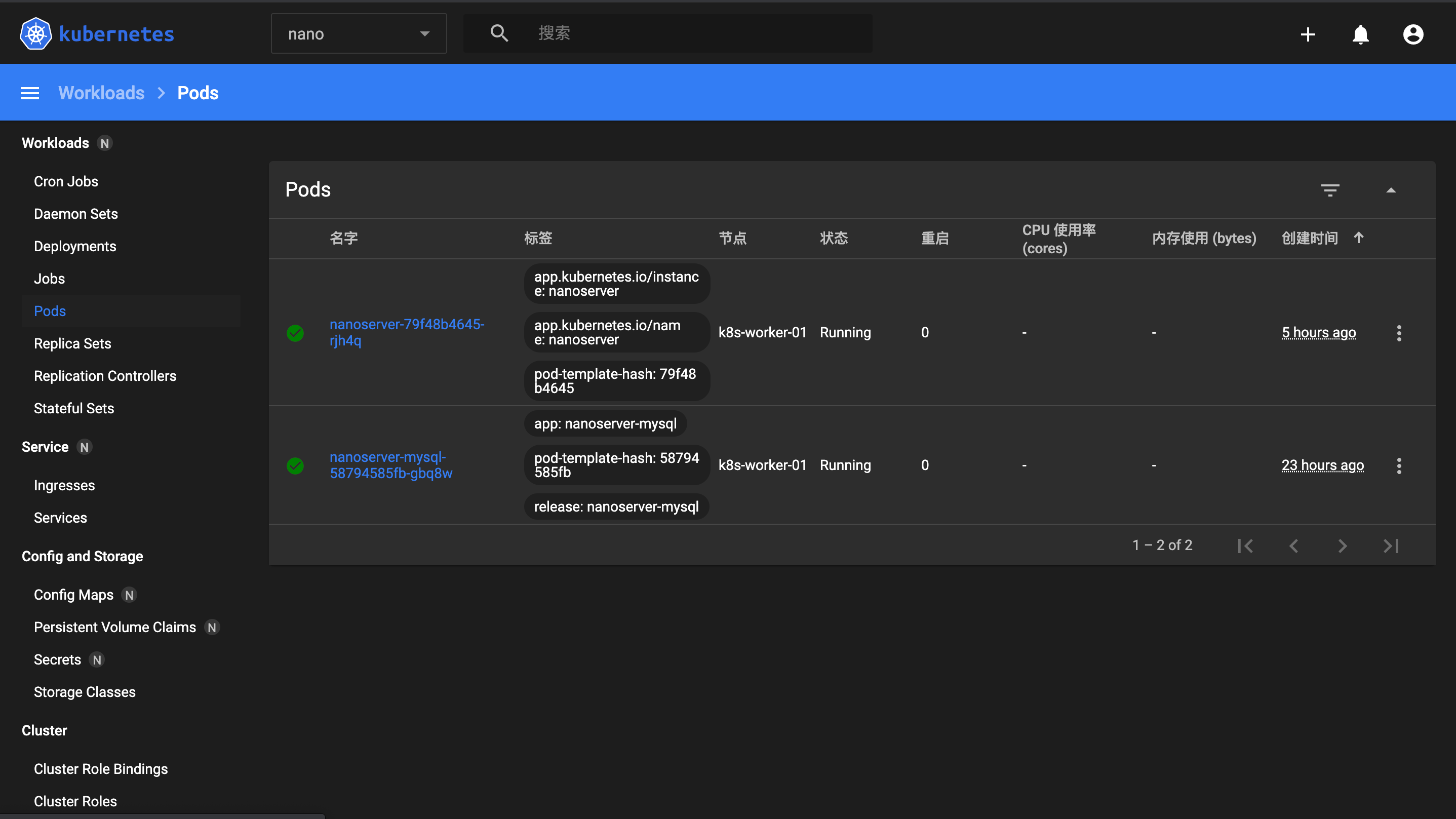Select the Services sidebar item

point(60,518)
